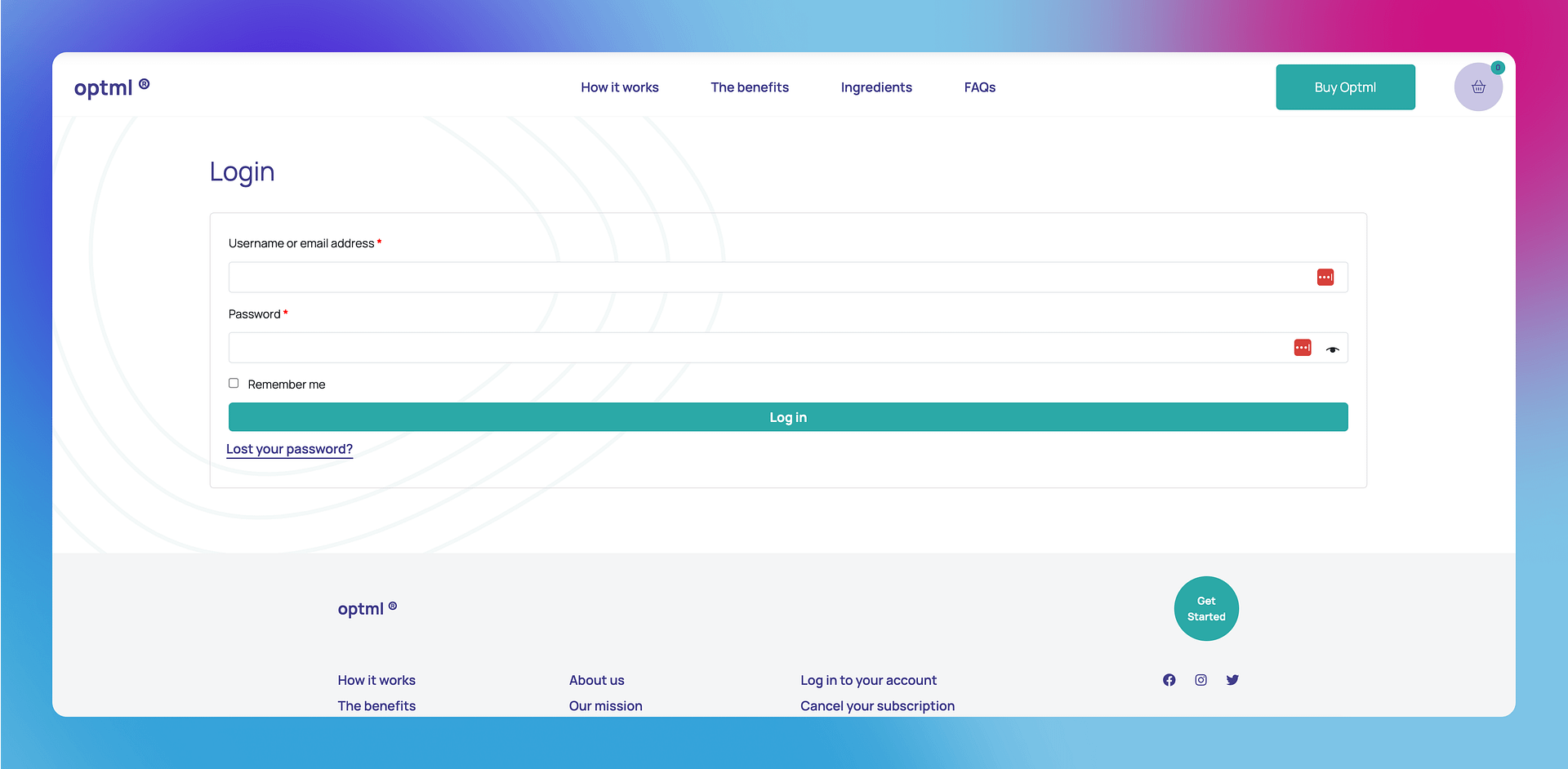The image size is (1568, 769).
Task: Open FAQs in top navigation
Action: [x=980, y=87]
